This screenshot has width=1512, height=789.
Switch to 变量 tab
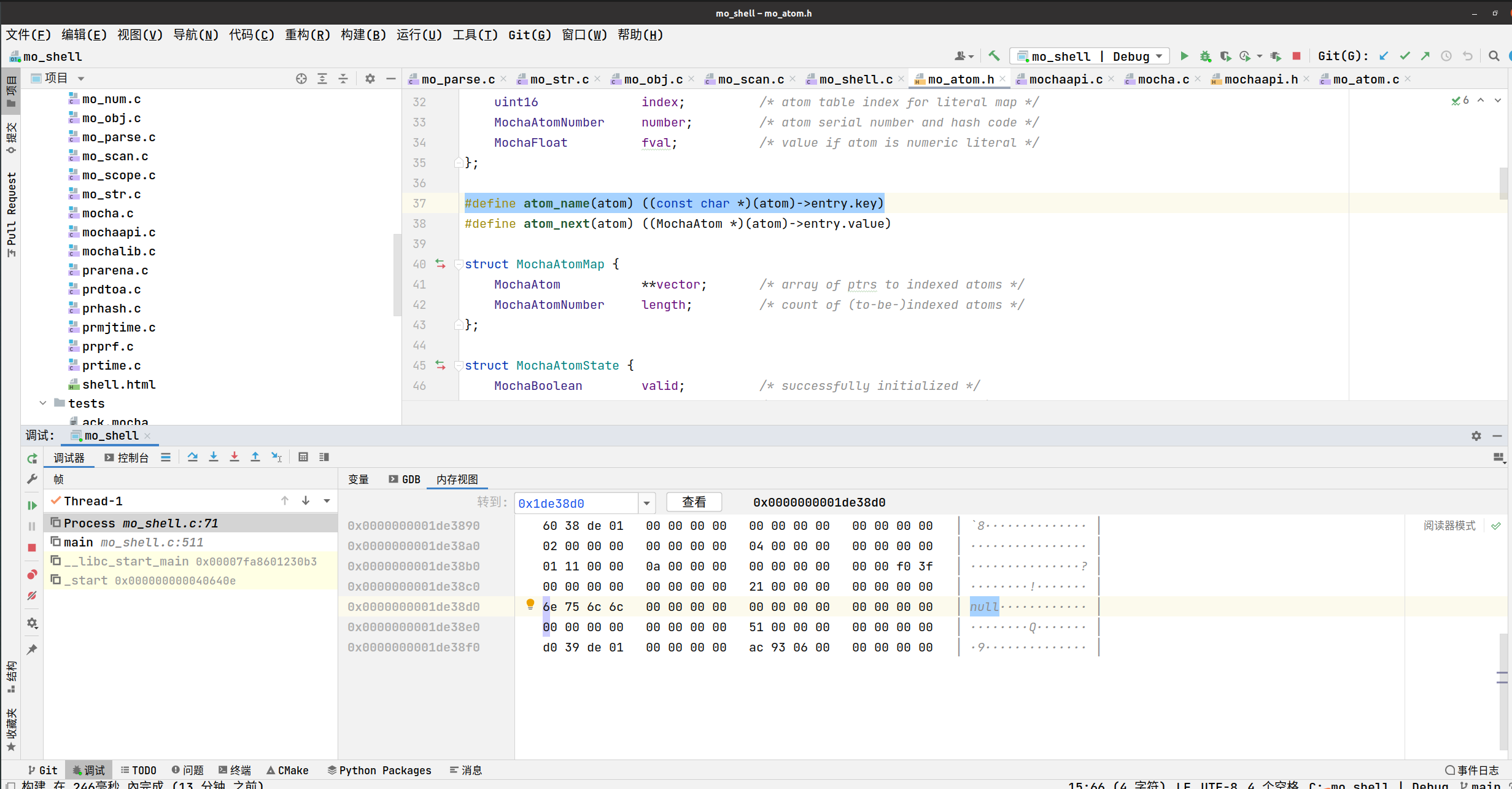[358, 479]
